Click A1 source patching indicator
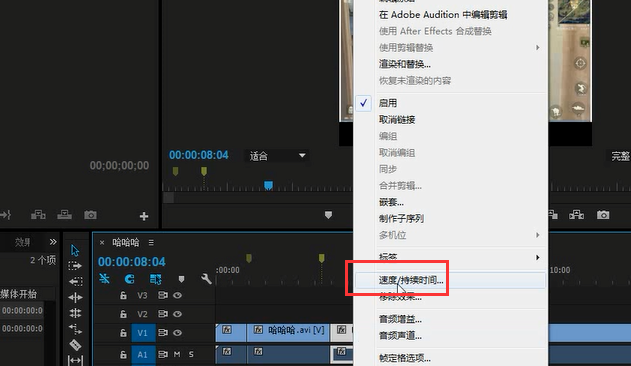Viewport: 631px width, 366px height. tap(143, 355)
